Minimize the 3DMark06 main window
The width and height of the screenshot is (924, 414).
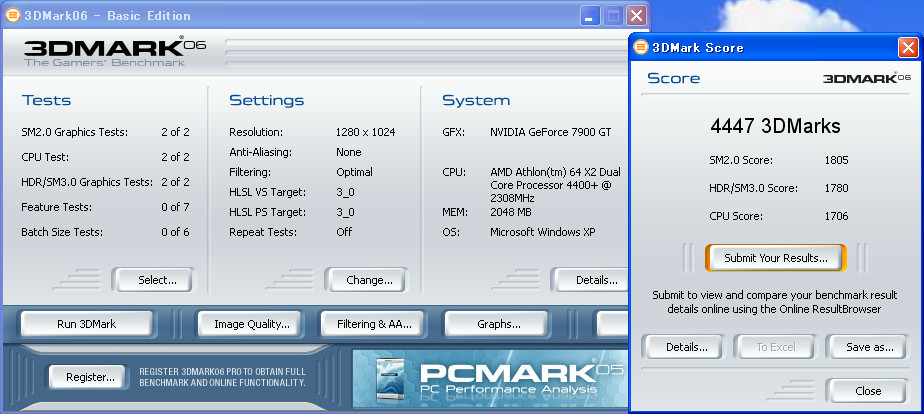pyautogui.click(x=590, y=16)
